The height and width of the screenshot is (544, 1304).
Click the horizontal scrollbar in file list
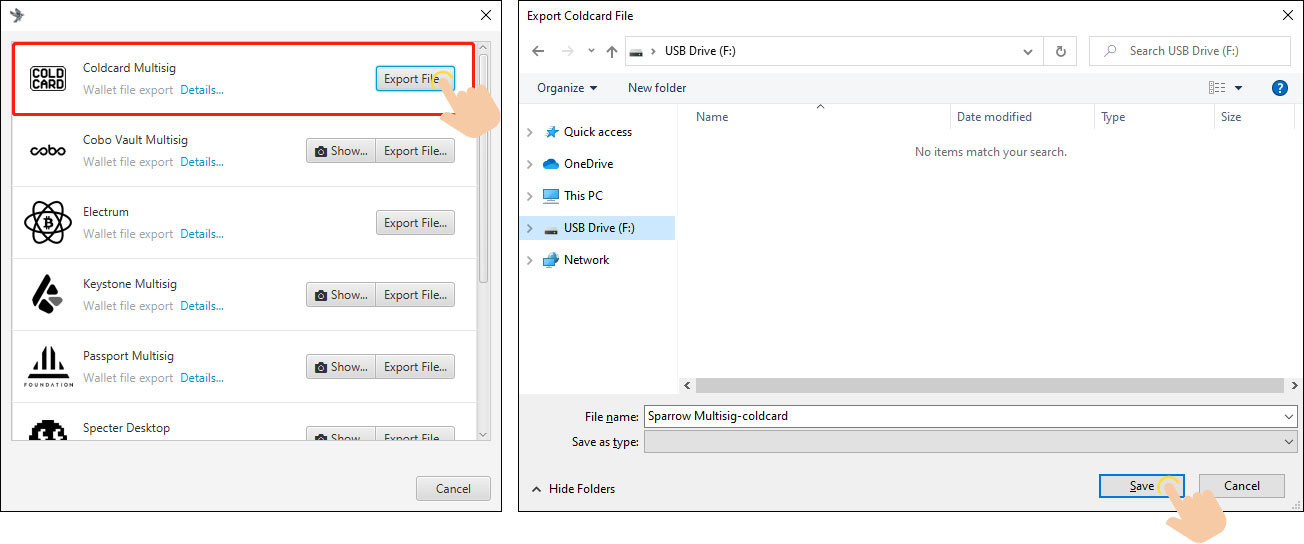(x=988, y=385)
